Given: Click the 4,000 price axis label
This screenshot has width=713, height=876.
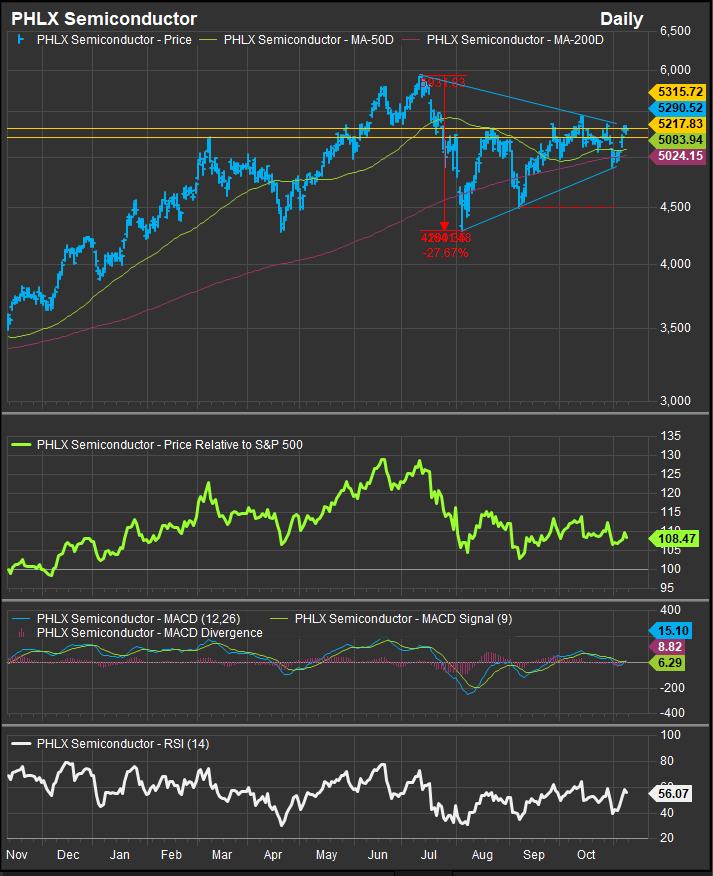Looking at the screenshot, I should pyautogui.click(x=675, y=264).
